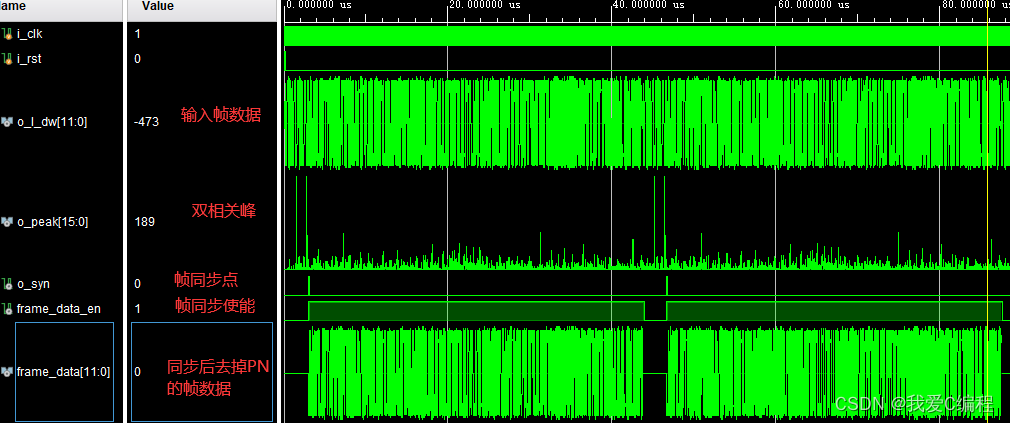Image resolution: width=1010 pixels, height=423 pixels.
Task: Click the i_rst value 0
Action: [137, 59]
